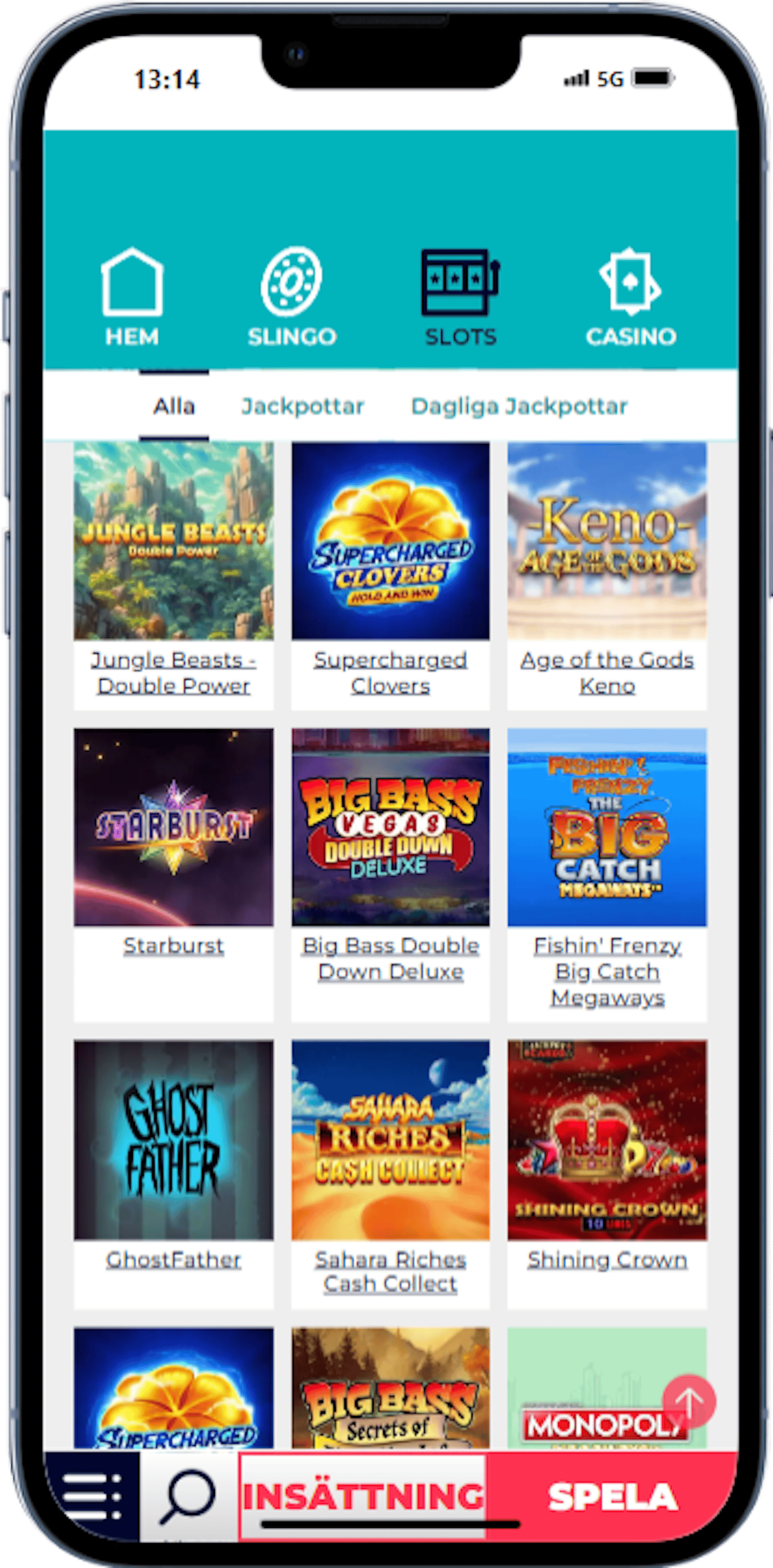The image size is (773, 1568).
Task: Open the Shining Crown link
Action: click(607, 1259)
